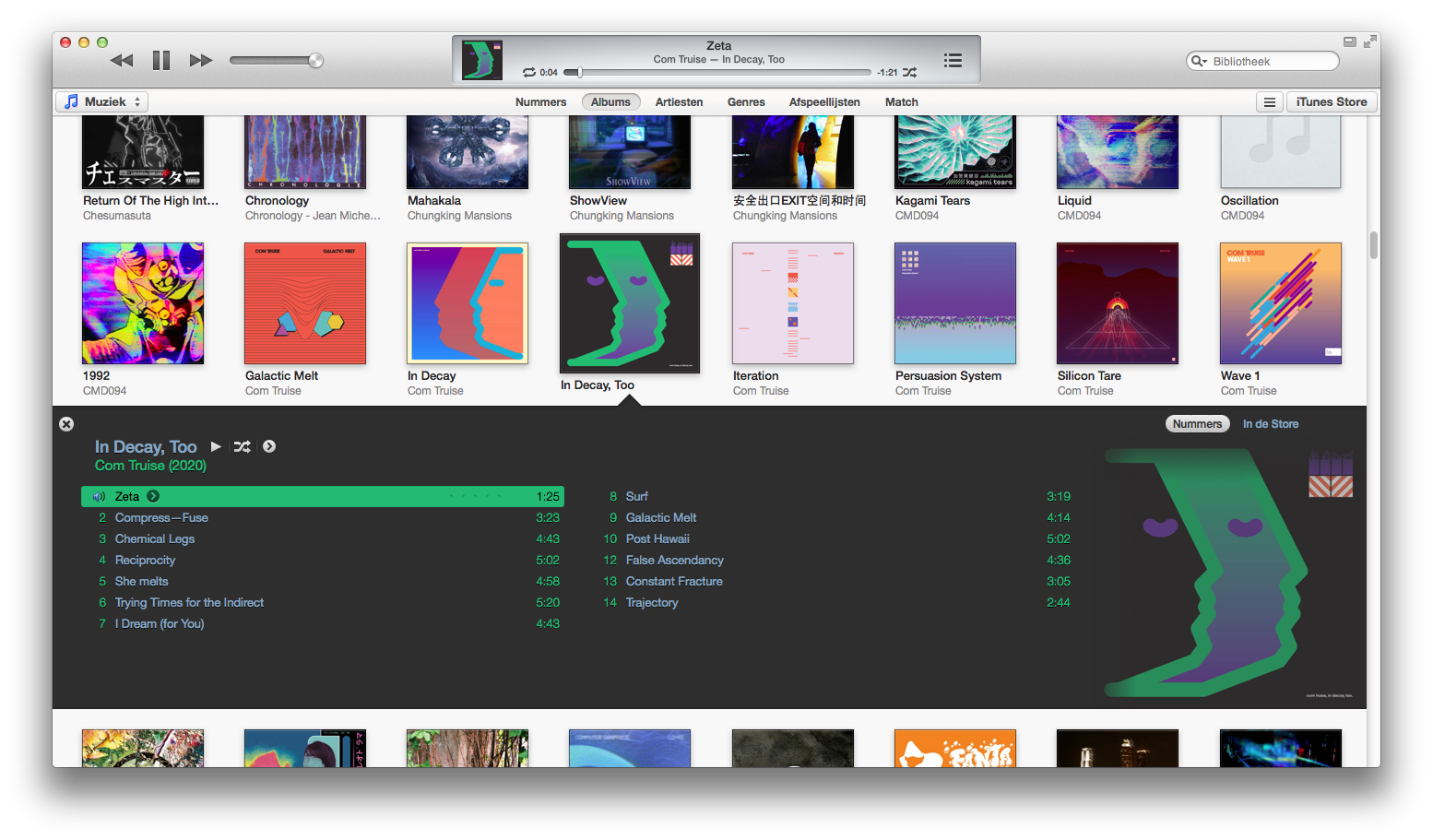Open the Wave 1 album cover
The width and height of the screenshot is (1433, 840).
tap(1281, 303)
